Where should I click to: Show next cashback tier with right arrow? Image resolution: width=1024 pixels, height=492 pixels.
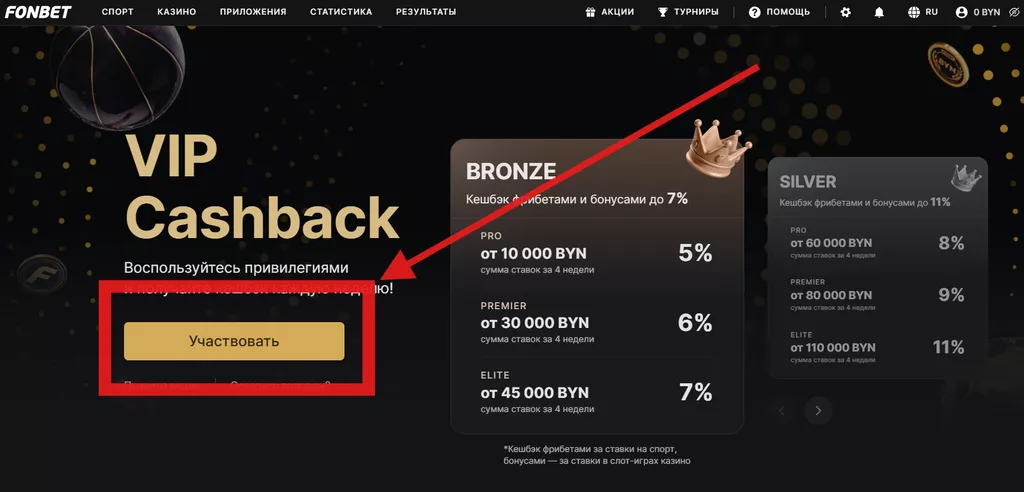[818, 410]
